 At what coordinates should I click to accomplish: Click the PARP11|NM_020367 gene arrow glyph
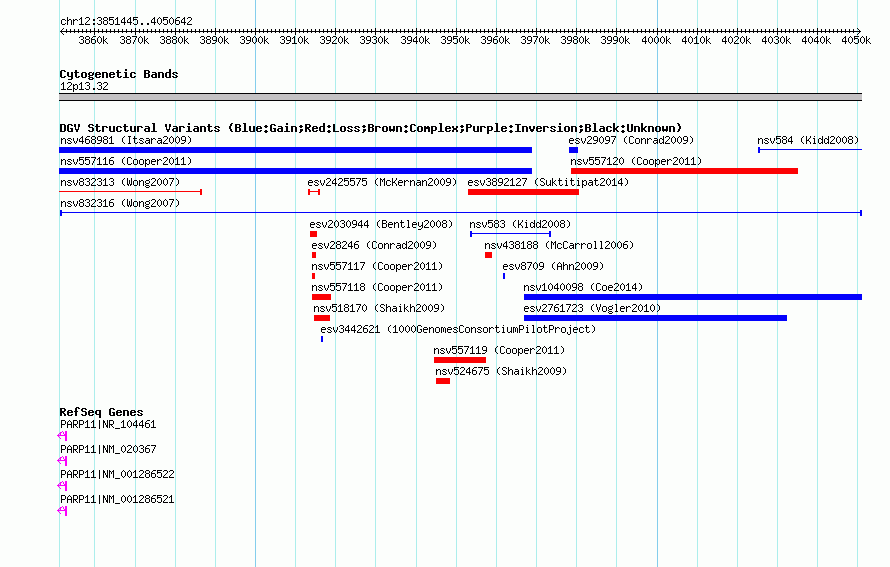point(62,461)
